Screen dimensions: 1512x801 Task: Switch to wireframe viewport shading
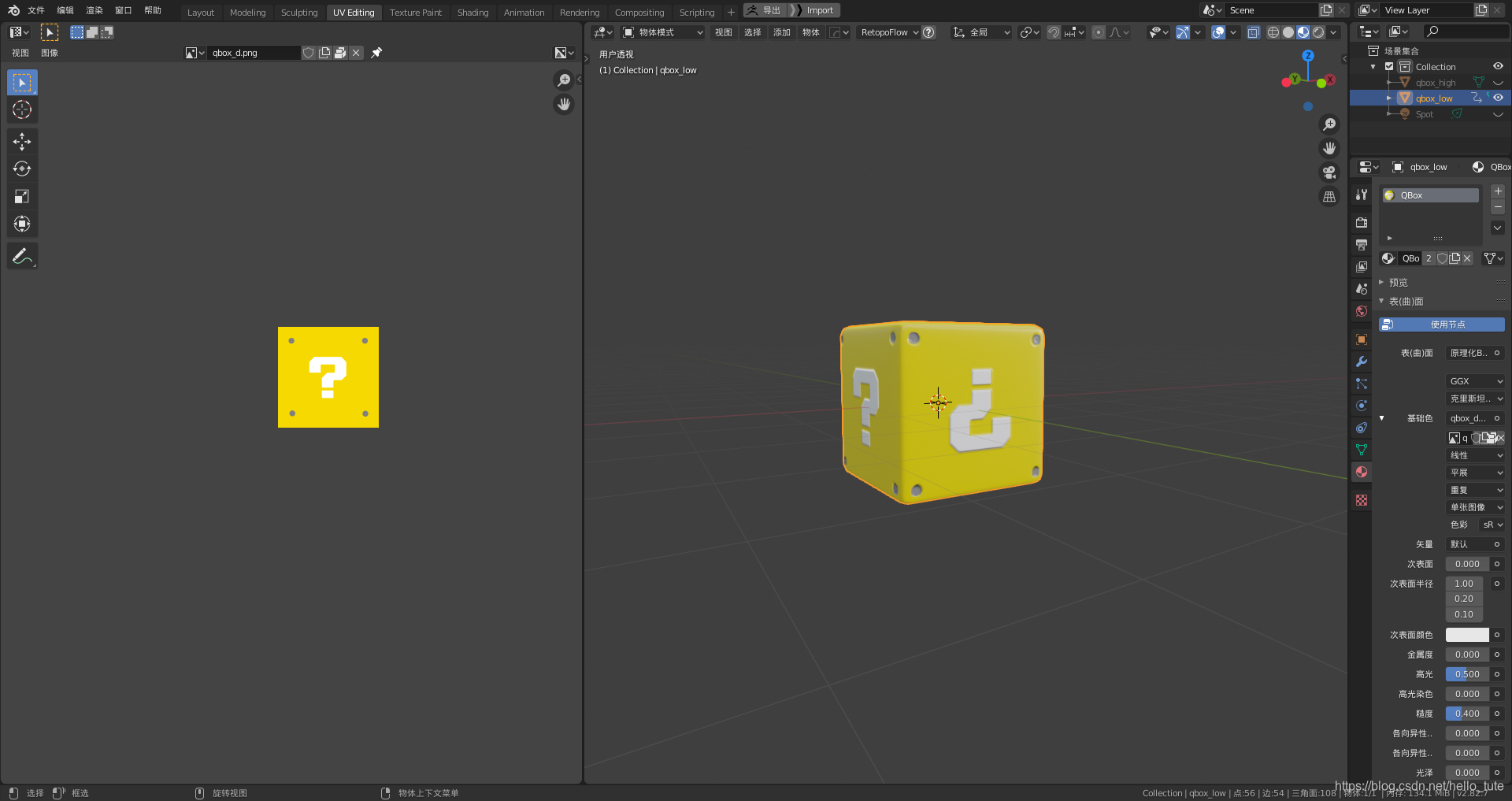point(1273,32)
